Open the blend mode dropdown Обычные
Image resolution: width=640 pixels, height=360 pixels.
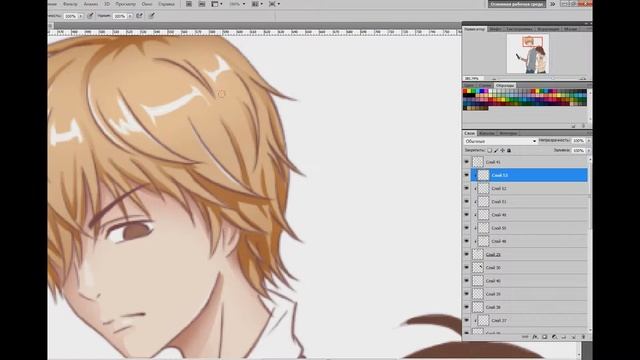[501, 141]
